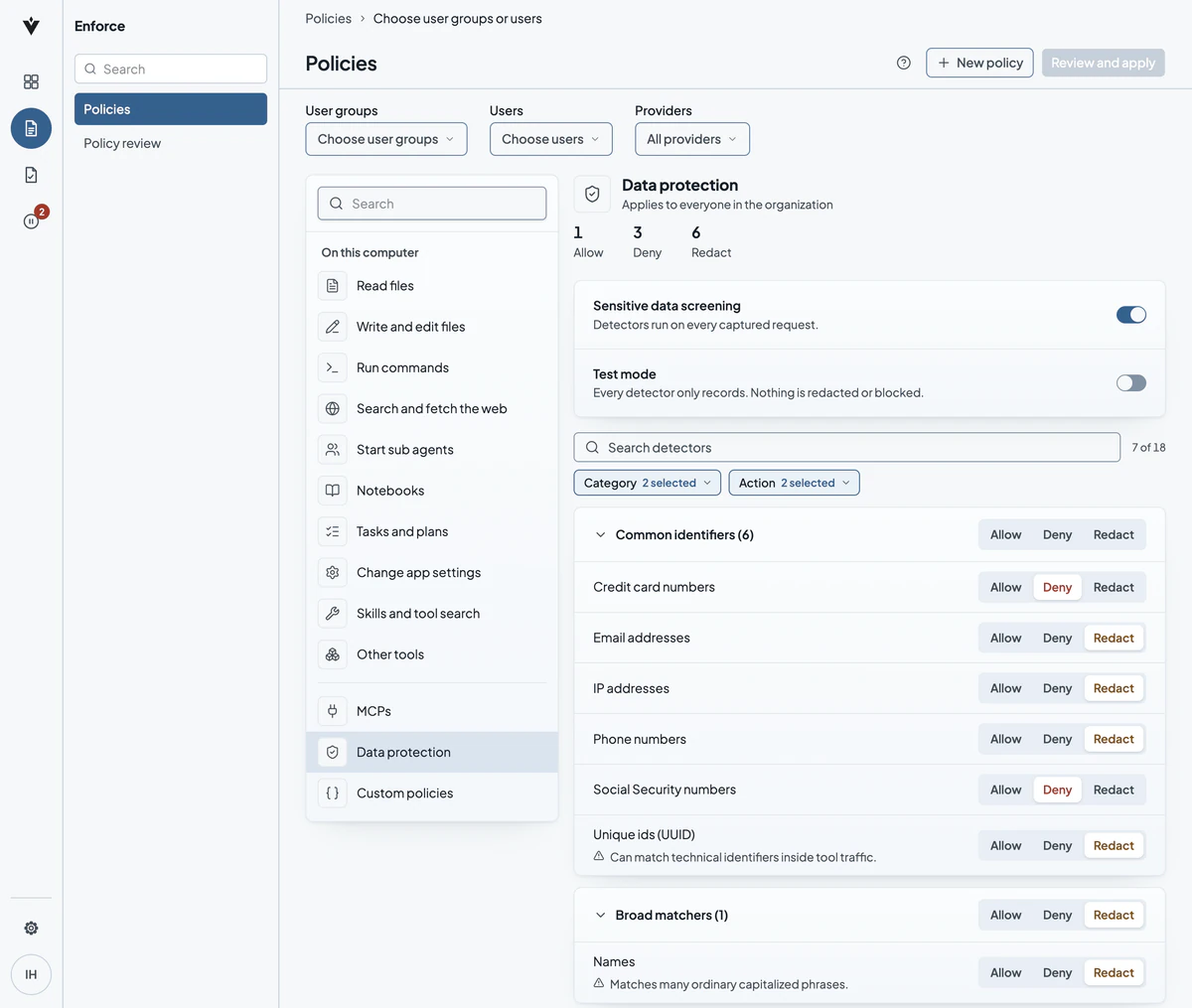Open the dashboard grid icon in sidebar

[x=31, y=81]
